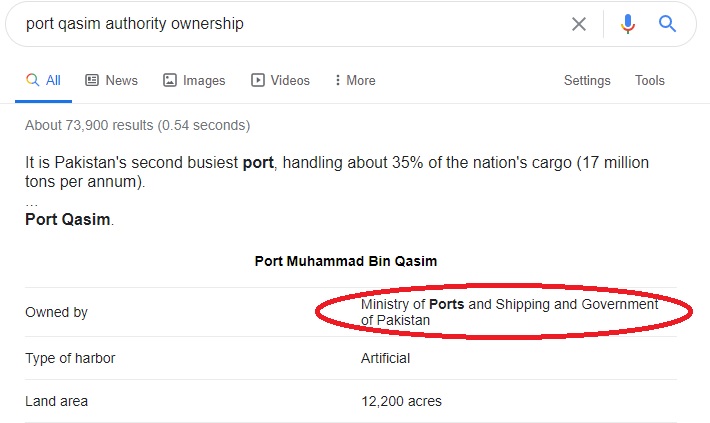Select the 12,200 acres land area value

(401, 401)
